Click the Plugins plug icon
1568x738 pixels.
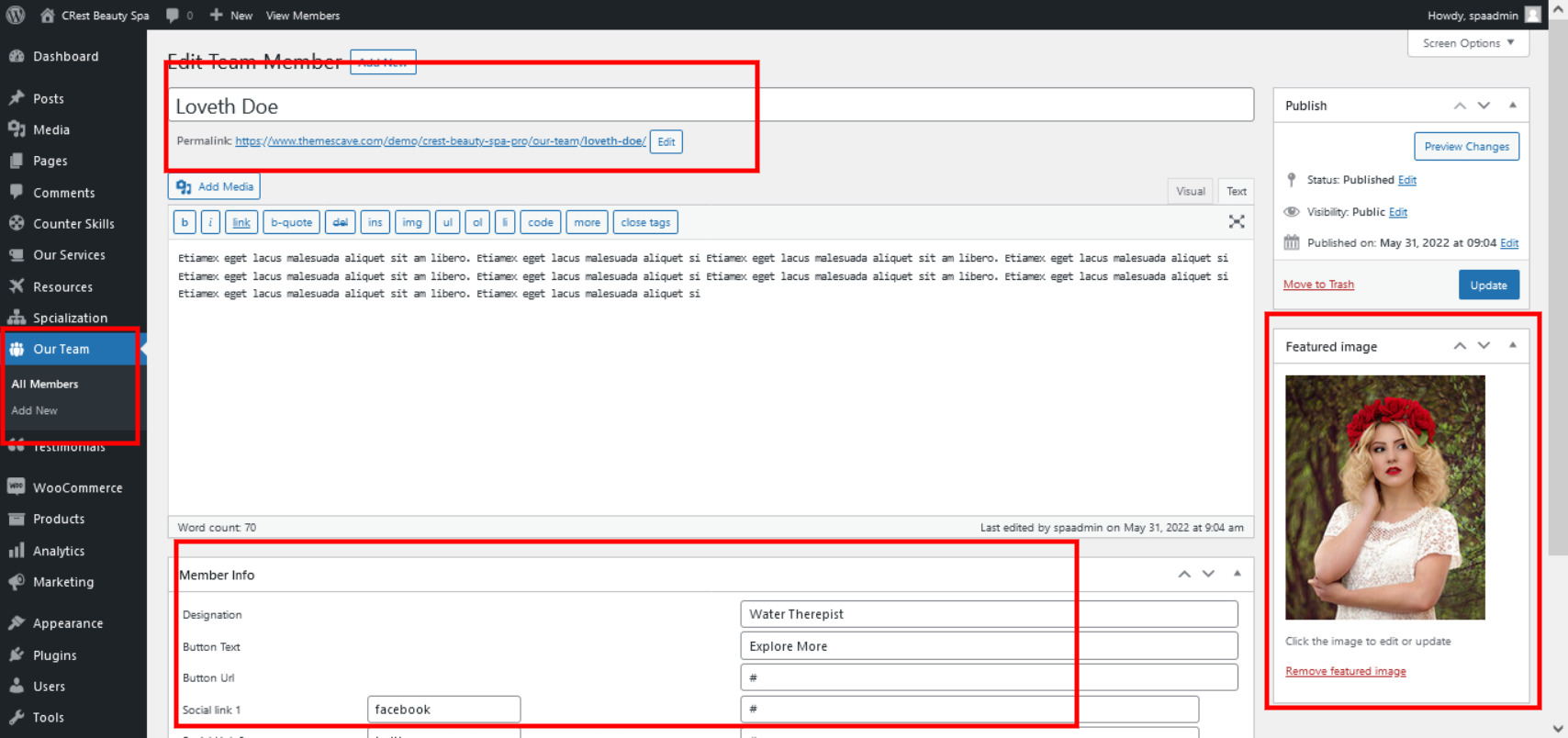point(17,654)
